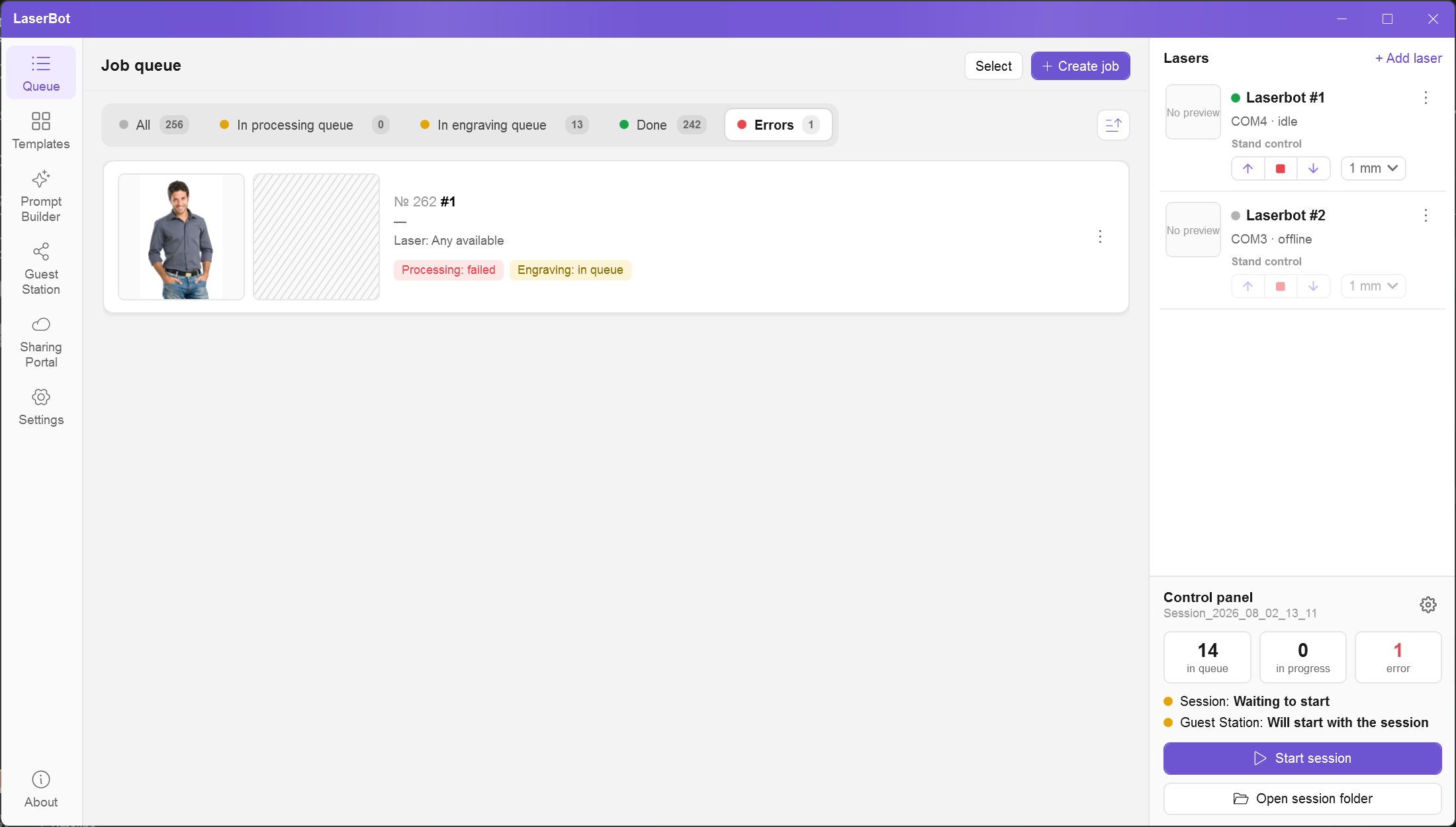Move Laserbot #1 stand down

pyautogui.click(x=1313, y=168)
